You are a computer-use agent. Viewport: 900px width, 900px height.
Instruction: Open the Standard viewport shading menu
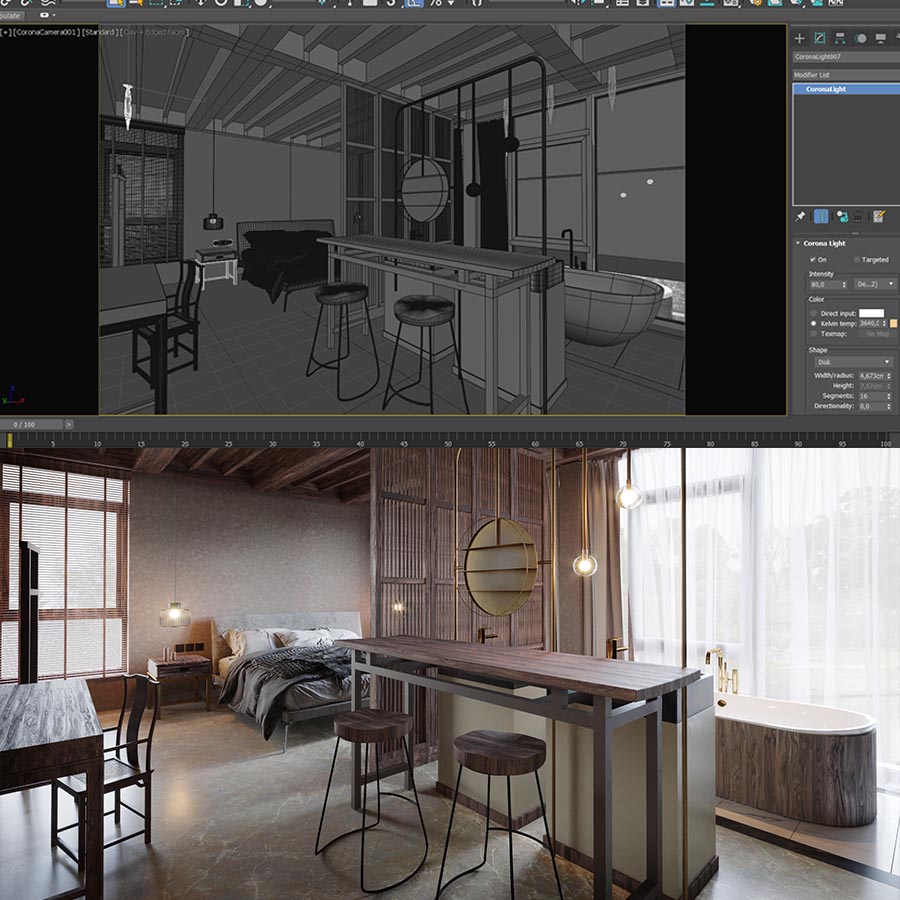pyautogui.click(x=100, y=32)
